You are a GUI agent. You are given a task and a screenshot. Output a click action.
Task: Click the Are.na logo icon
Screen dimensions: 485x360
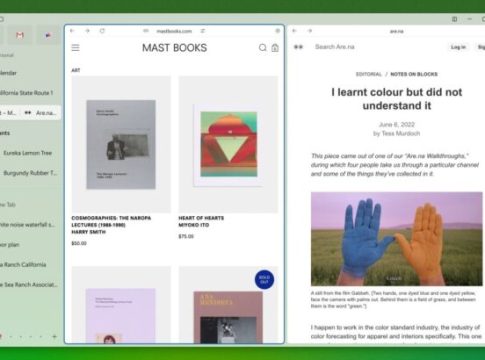point(298,47)
